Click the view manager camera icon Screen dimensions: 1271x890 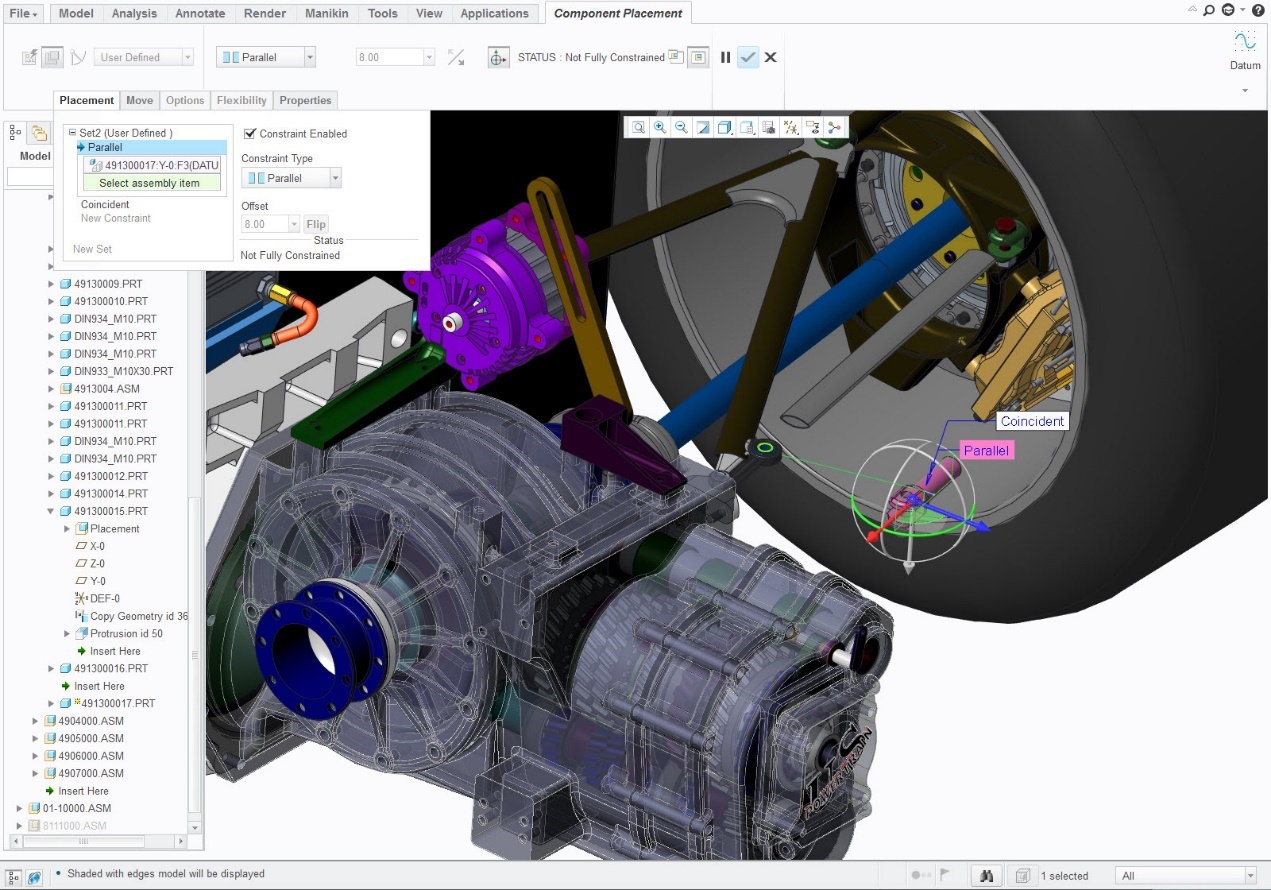pos(768,127)
